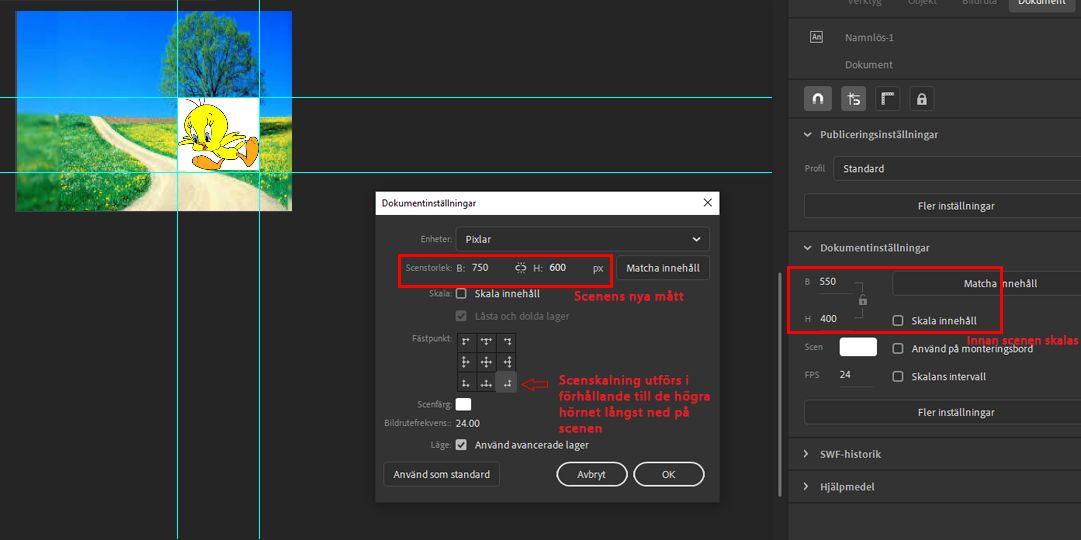Select the top-right anchor point
This screenshot has height=540, width=1081.
tap(506, 342)
